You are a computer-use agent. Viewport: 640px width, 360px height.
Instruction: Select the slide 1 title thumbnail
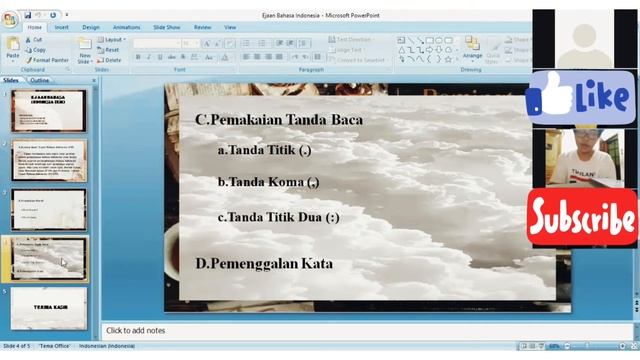(x=49, y=111)
